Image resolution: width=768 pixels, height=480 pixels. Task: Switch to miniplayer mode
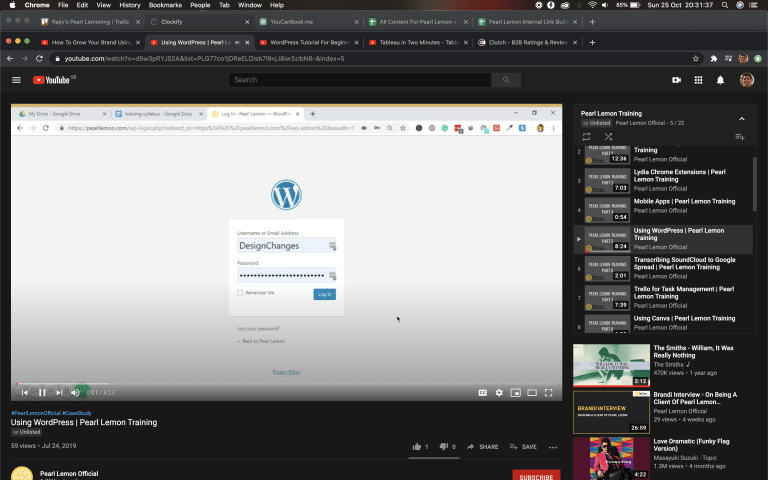click(x=515, y=392)
